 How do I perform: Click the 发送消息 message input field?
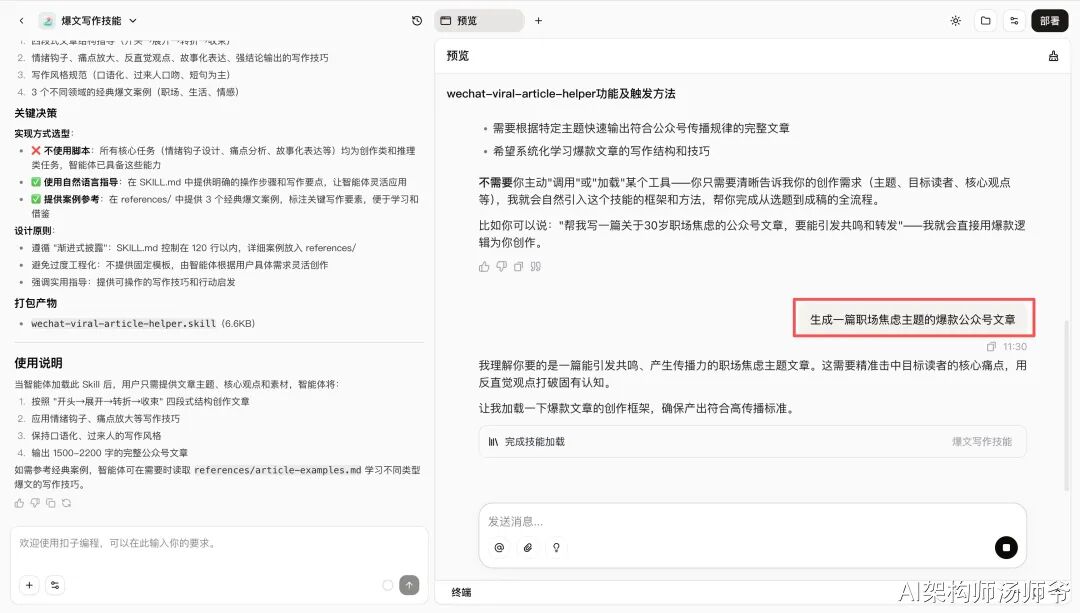pyautogui.click(x=700, y=521)
